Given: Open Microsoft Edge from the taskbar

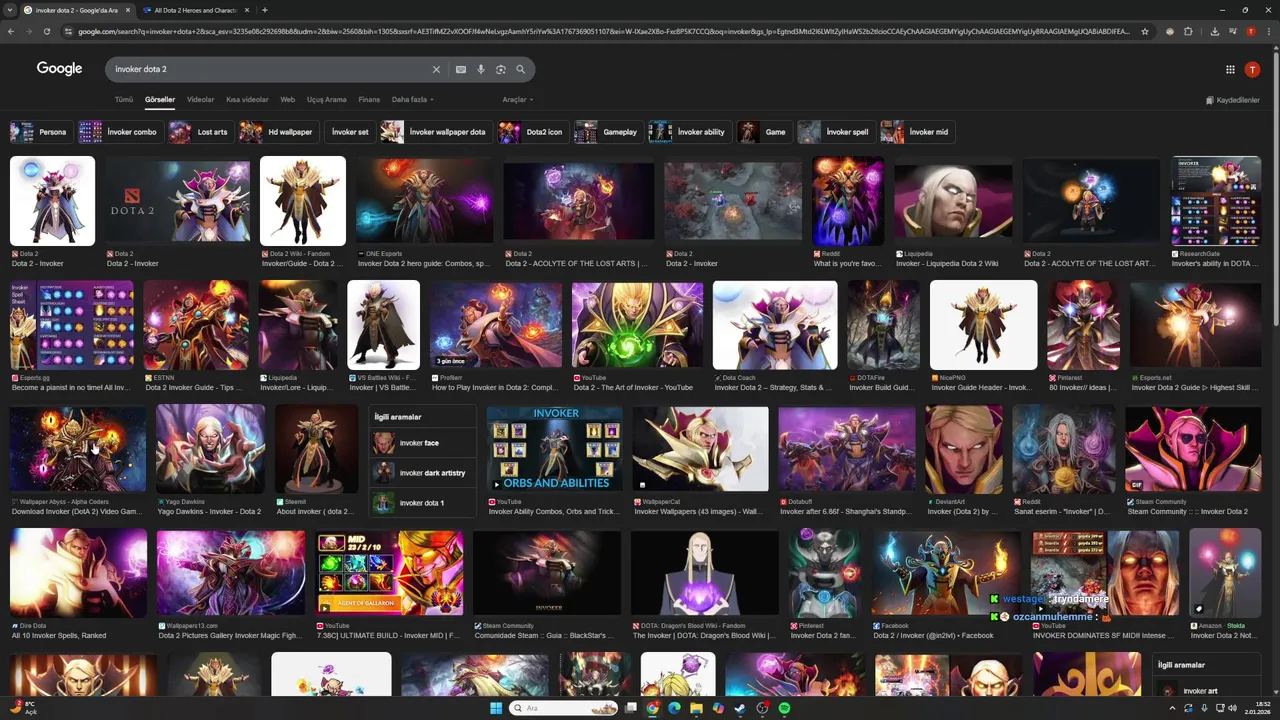Looking at the screenshot, I should [x=674, y=708].
